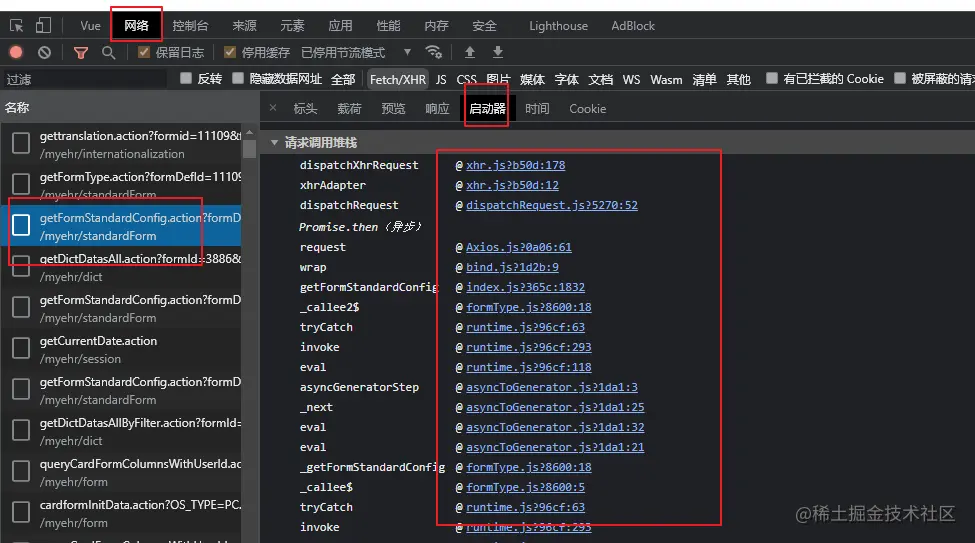Filter requests by WS type
Screen dimensions: 975x543
631,79
